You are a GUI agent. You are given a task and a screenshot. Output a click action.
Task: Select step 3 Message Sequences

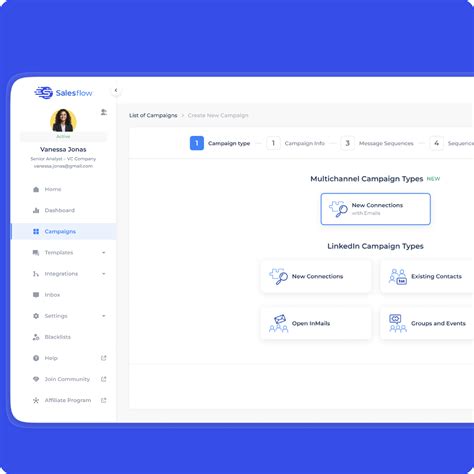click(377, 143)
